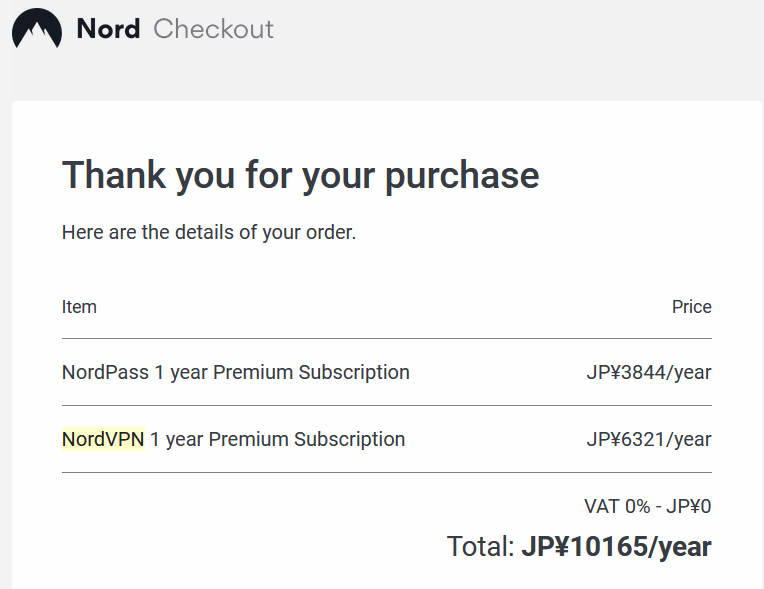The height and width of the screenshot is (589, 764).
Task: Click the highlighted NordVPN word
Action: click(x=103, y=439)
